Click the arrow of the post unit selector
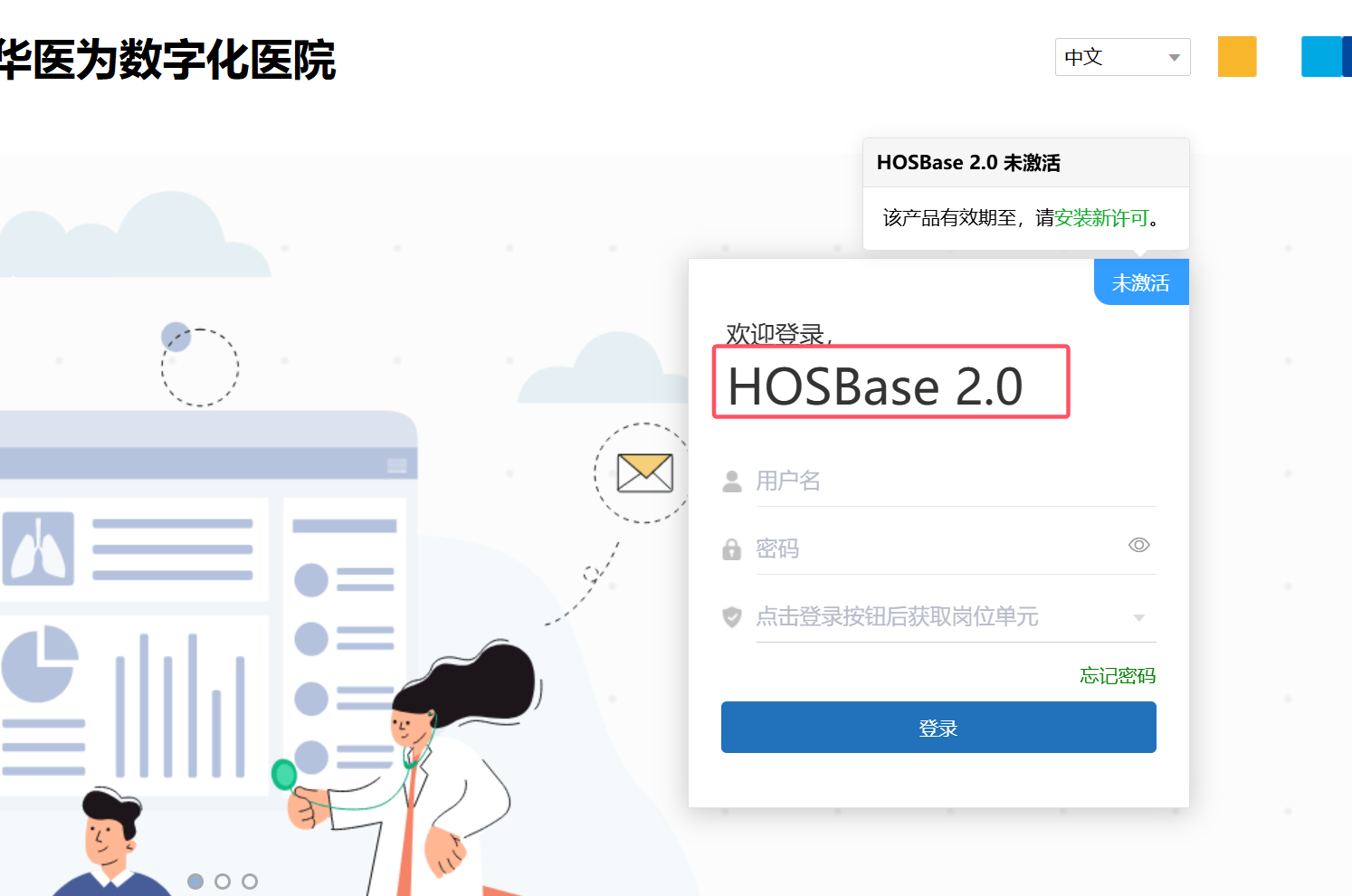Screen dimensions: 1352x896 pyautogui.click(x=1139, y=618)
